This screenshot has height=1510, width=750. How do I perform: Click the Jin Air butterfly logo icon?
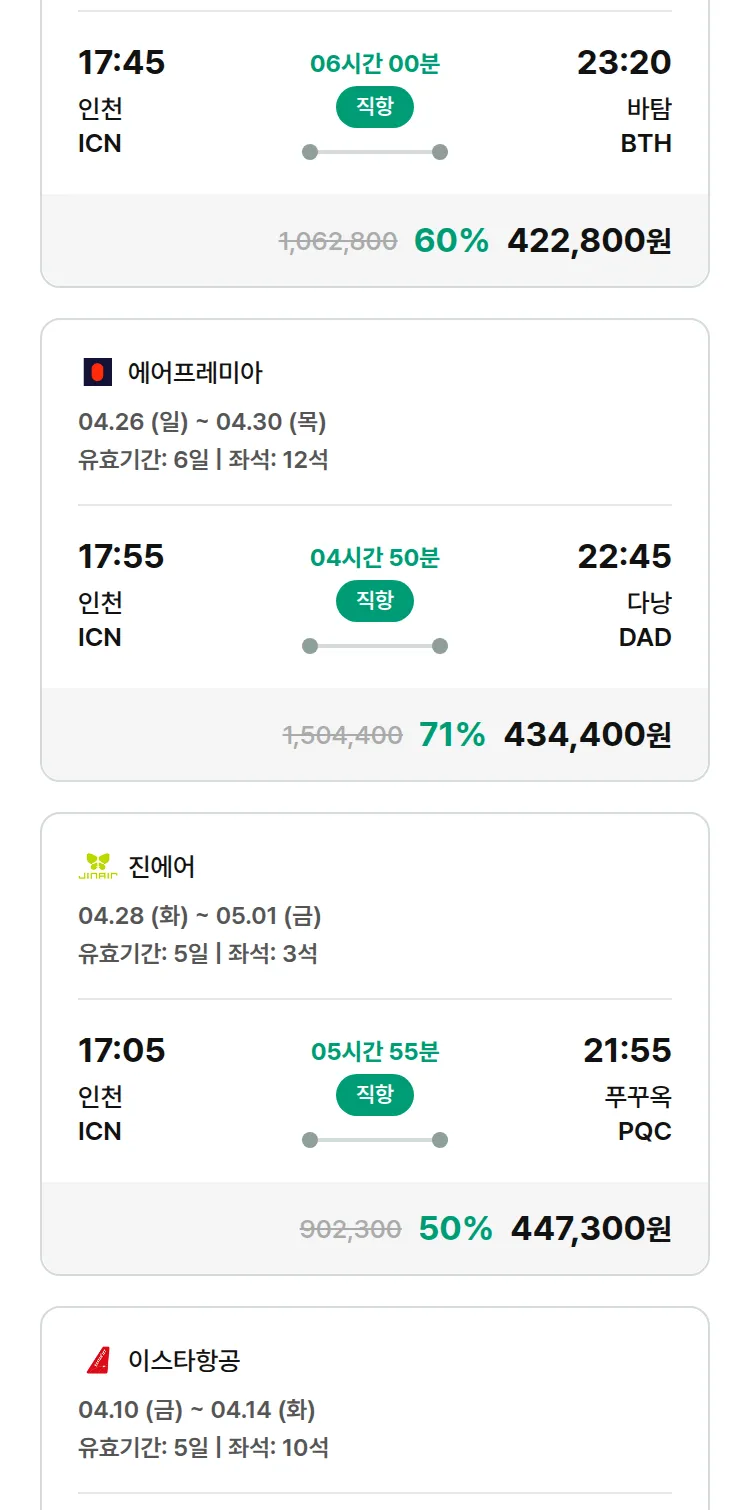pos(97,866)
